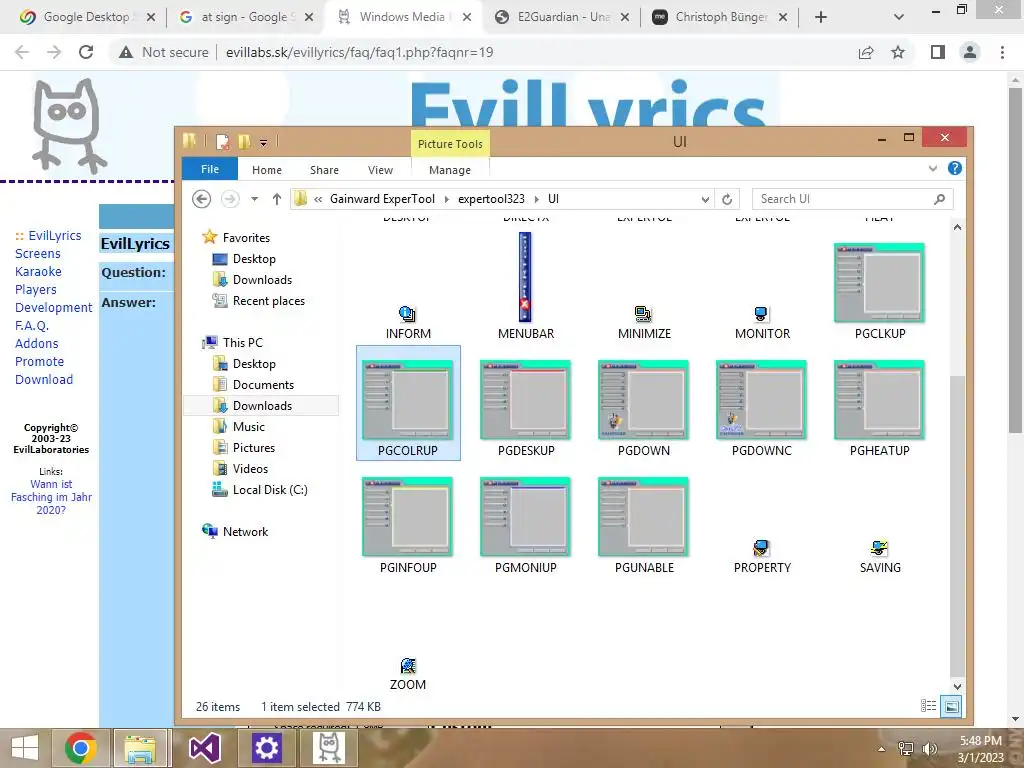This screenshot has width=1024, height=768.
Task: Open F.A.Q. link on EvilLyrics page
Action: 32,325
